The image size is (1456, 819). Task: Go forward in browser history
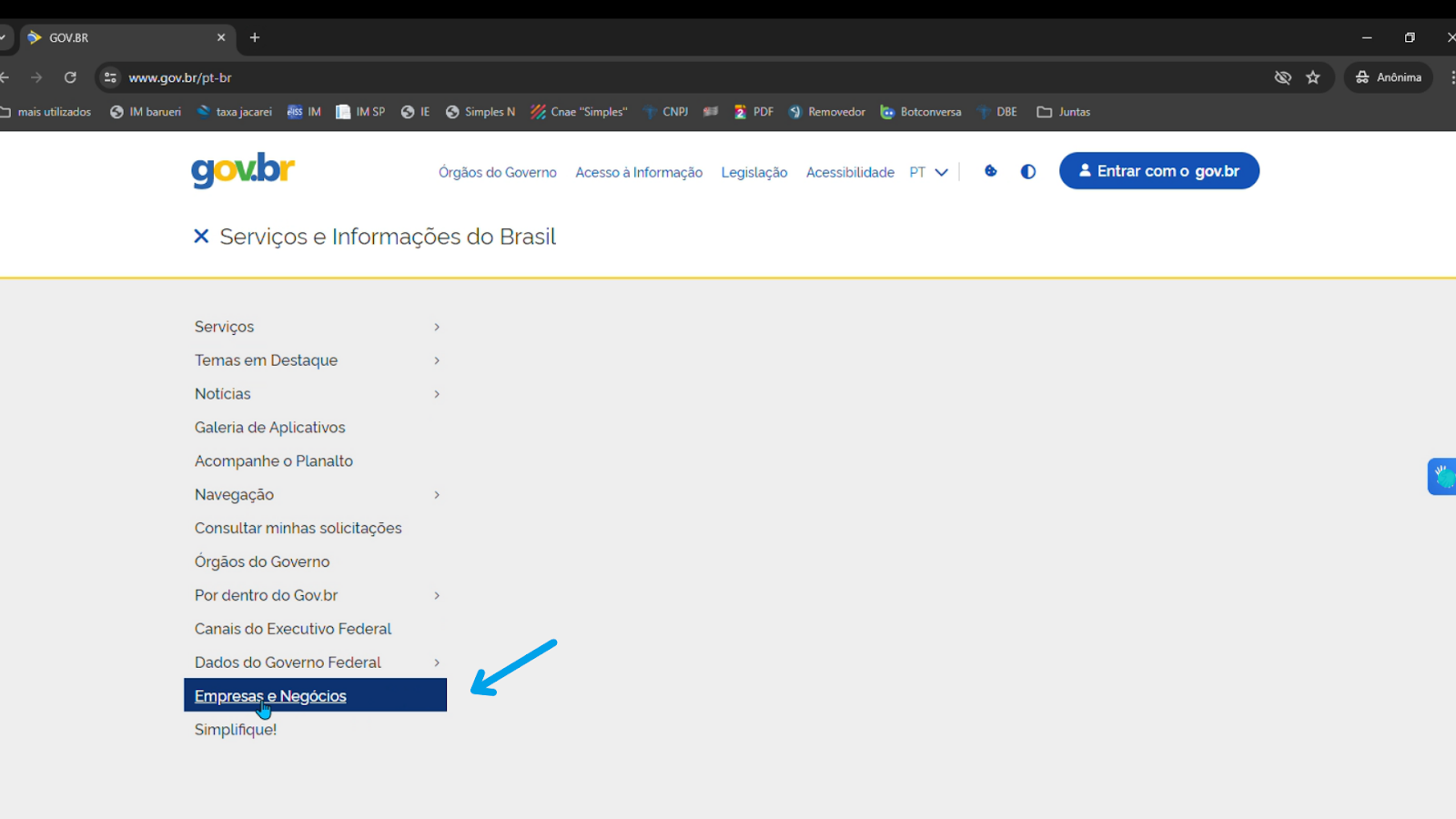click(36, 77)
